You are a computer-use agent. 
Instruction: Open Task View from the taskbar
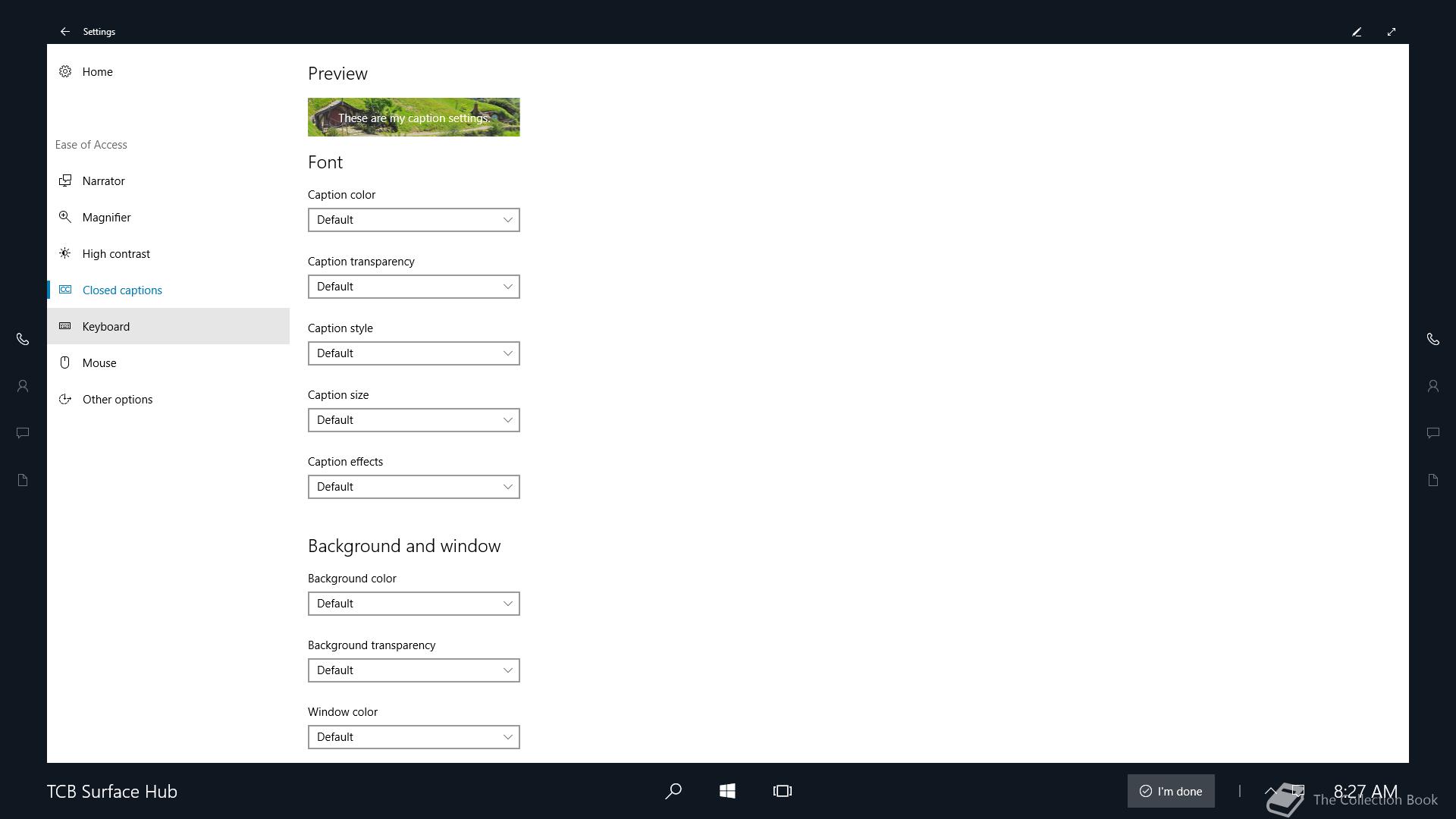coord(783,791)
